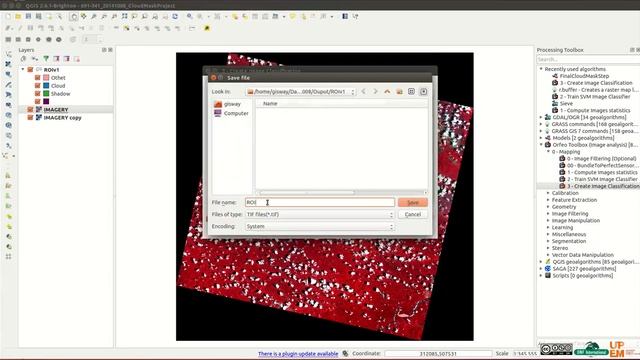Go to parent directory in Save file dialog
The width and height of the screenshot is (640, 360).
(387, 91)
